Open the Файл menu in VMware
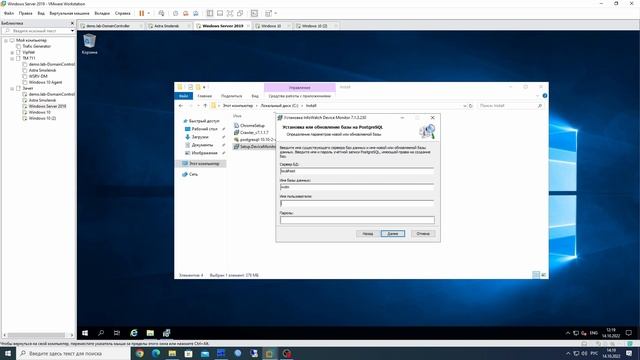 pos(9,13)
